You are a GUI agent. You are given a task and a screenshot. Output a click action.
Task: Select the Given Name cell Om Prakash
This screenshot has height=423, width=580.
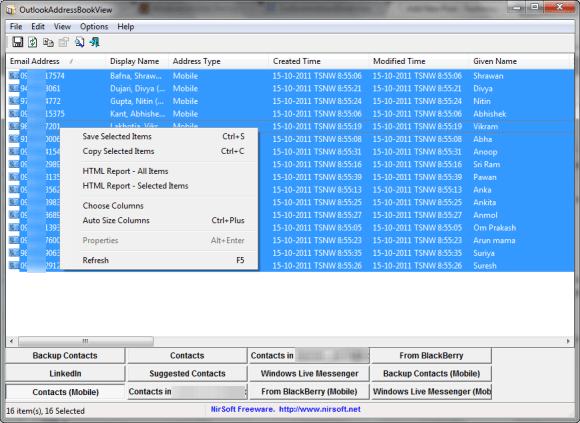click(x=495, y=228)
